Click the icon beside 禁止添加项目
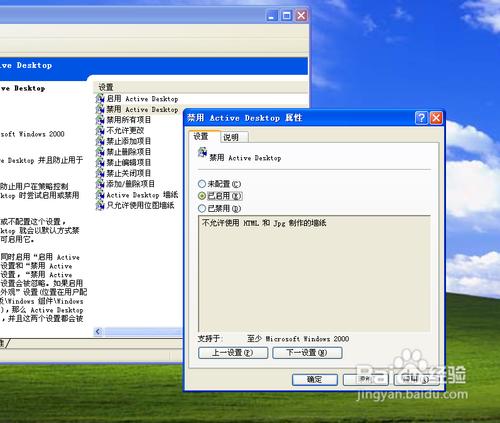 click(100, 141)
